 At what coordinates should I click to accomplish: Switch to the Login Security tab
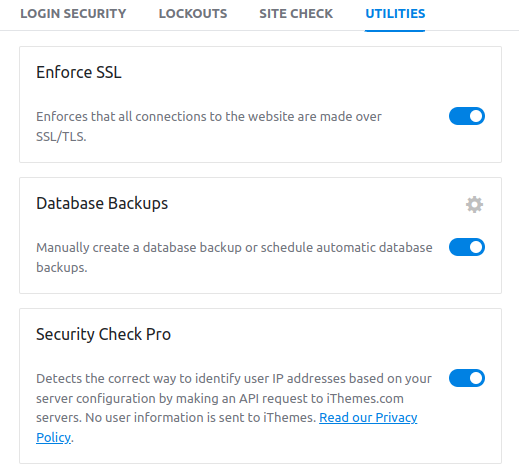(x=73, y=14)
